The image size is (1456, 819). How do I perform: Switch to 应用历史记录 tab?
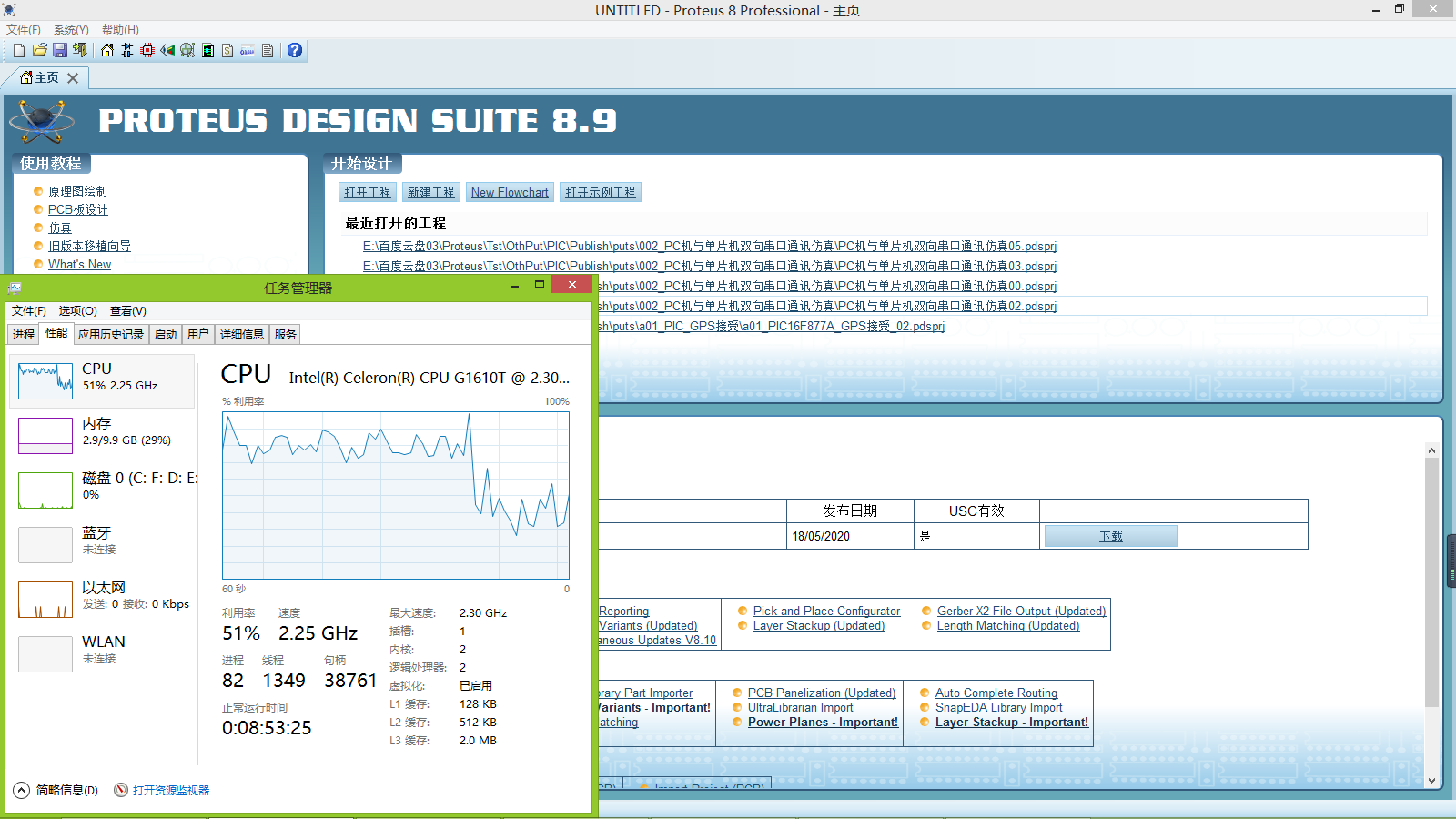click(x=111, y=335)
